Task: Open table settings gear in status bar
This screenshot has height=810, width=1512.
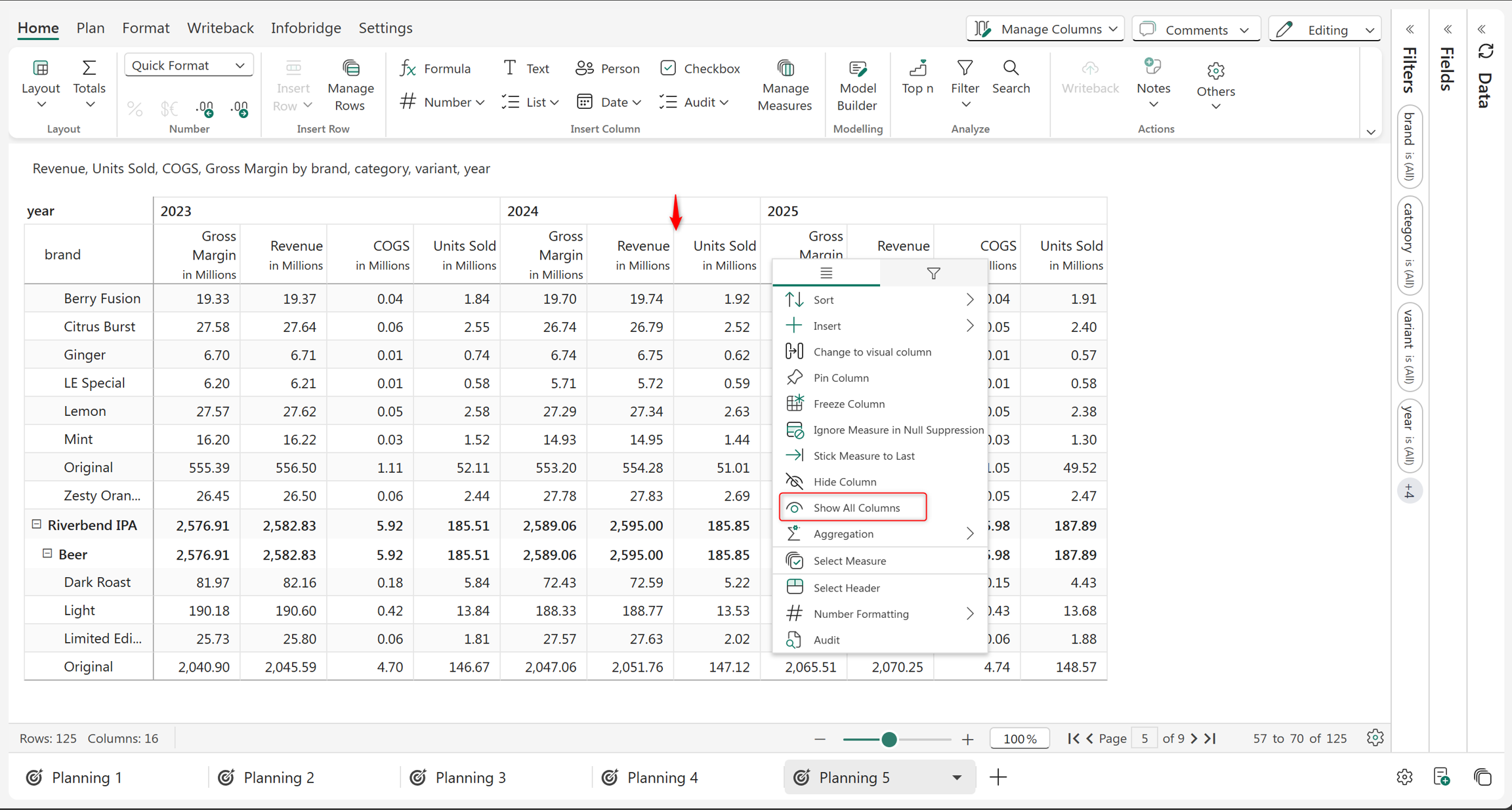Action: 1375,738
